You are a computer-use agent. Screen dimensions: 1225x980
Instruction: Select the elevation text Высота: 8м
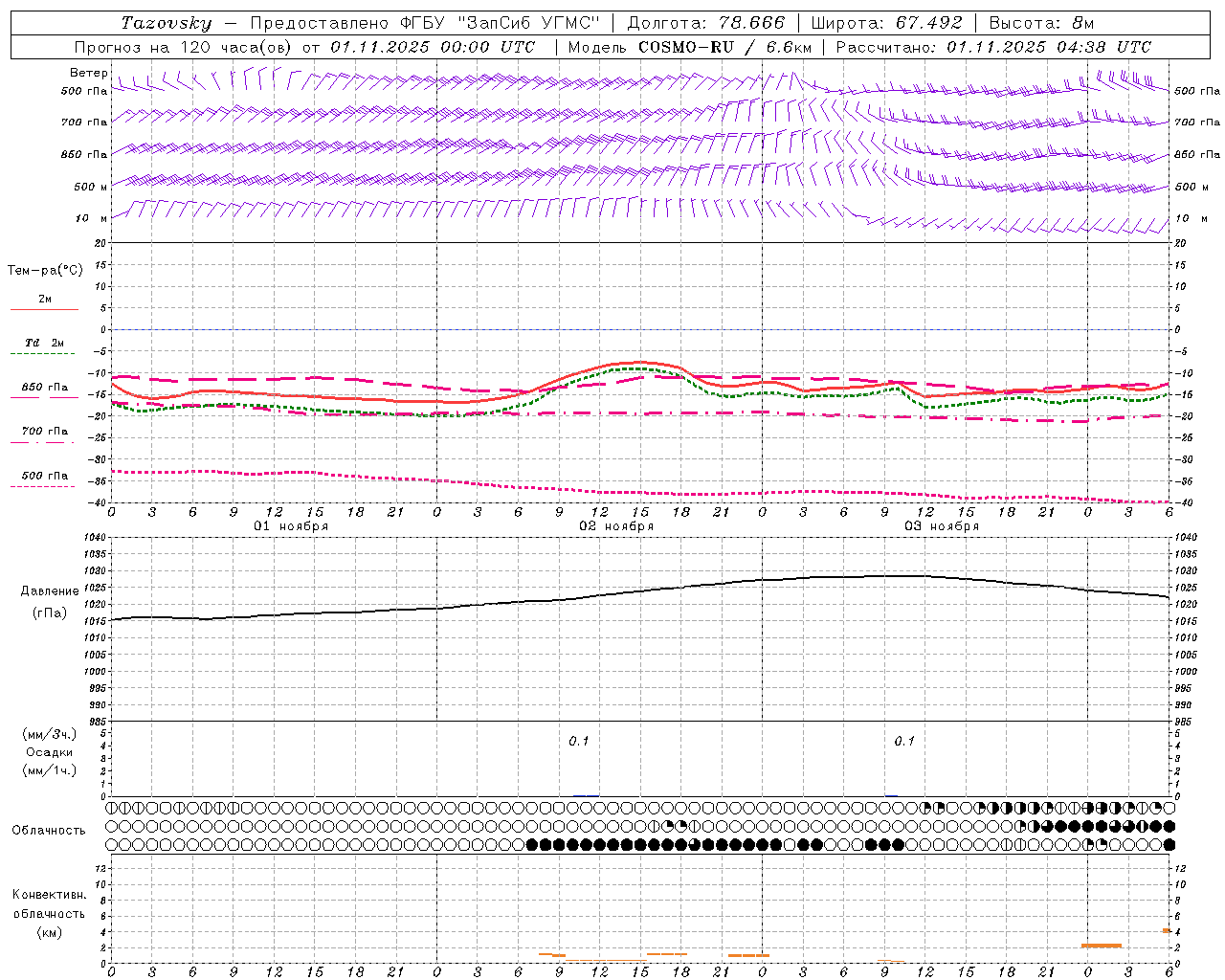pos(1041,23)
